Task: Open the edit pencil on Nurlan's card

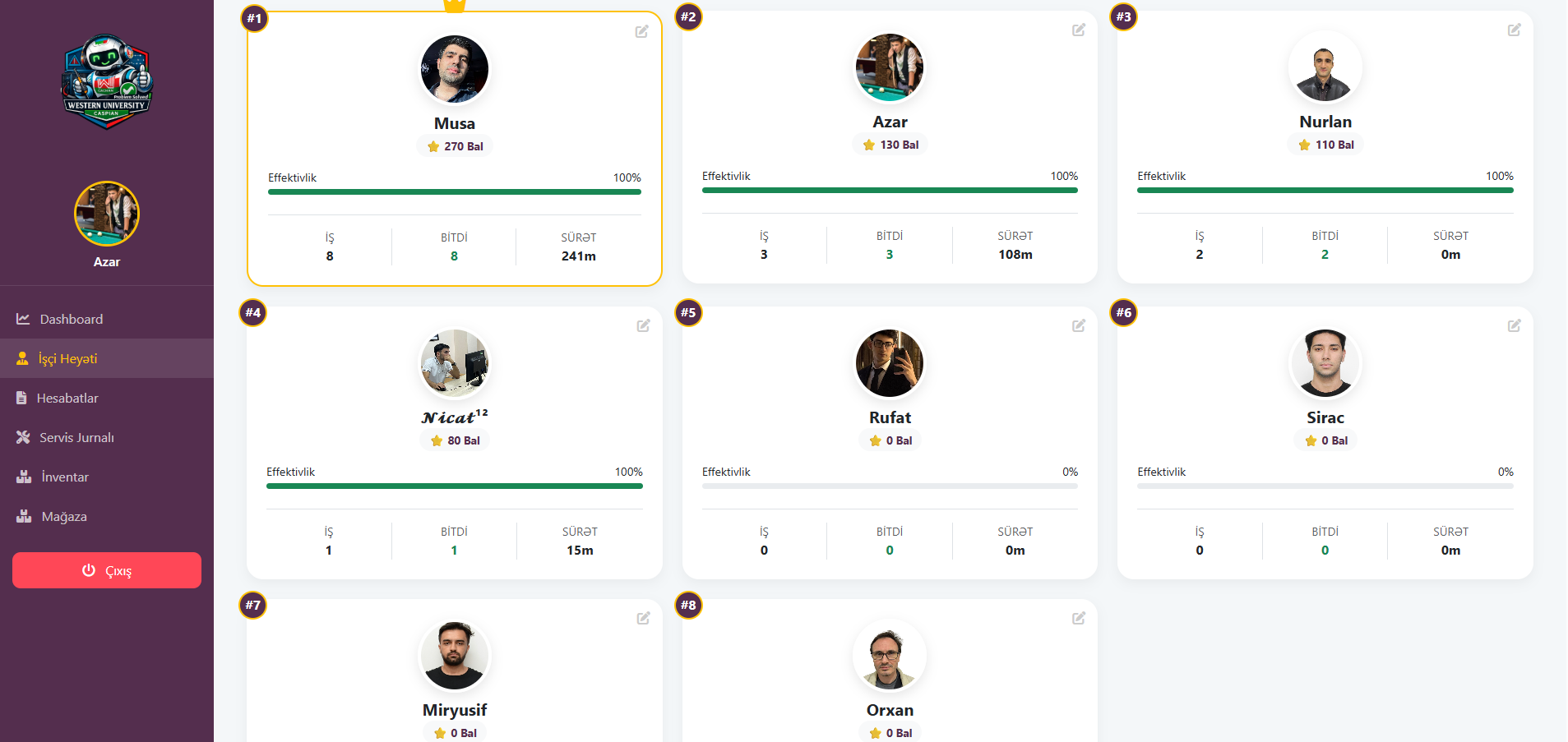Action: (1514, 30)
